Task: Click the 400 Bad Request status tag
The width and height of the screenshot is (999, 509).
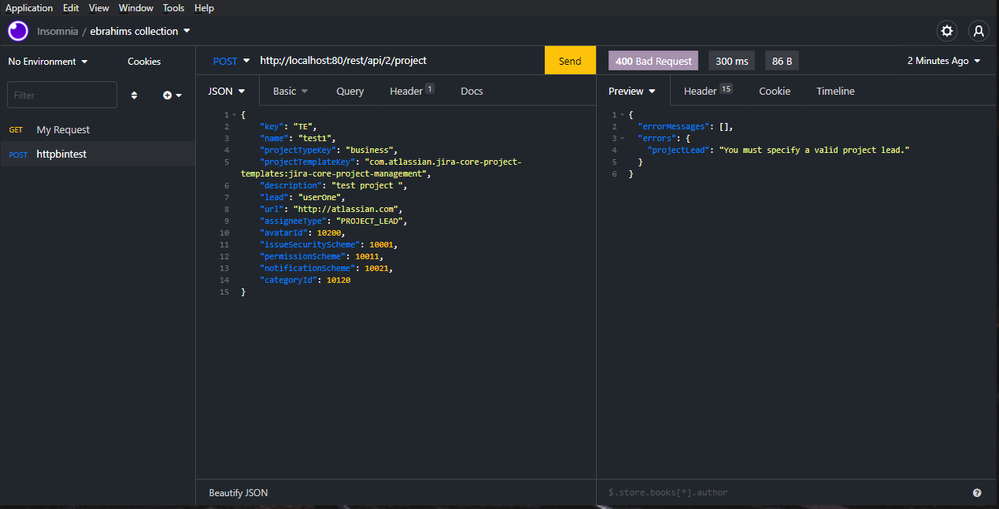Action: click(654, 61)
